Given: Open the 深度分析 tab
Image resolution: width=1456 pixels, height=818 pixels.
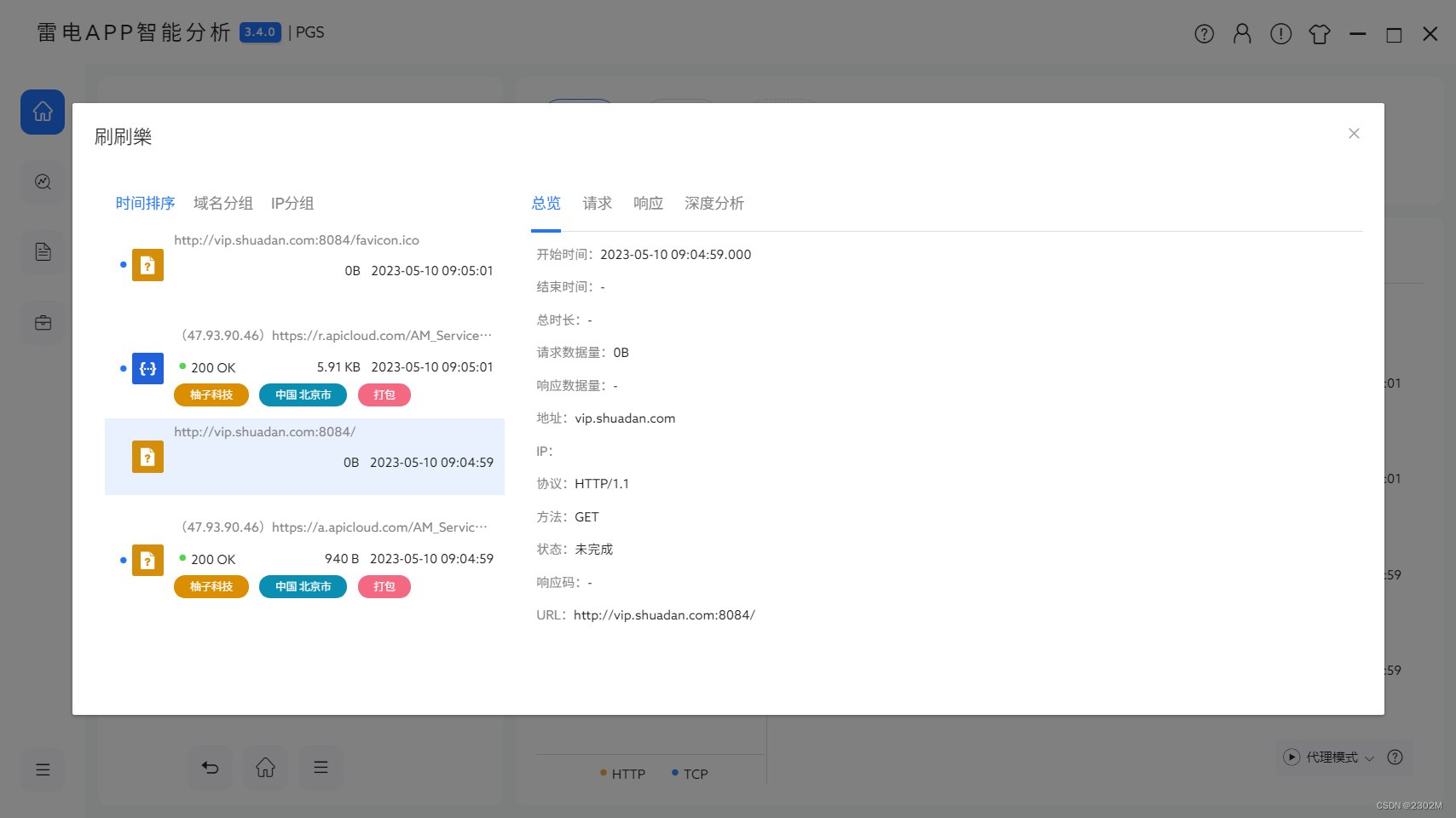Looking at the screenshot, I should tap(714, 204).
